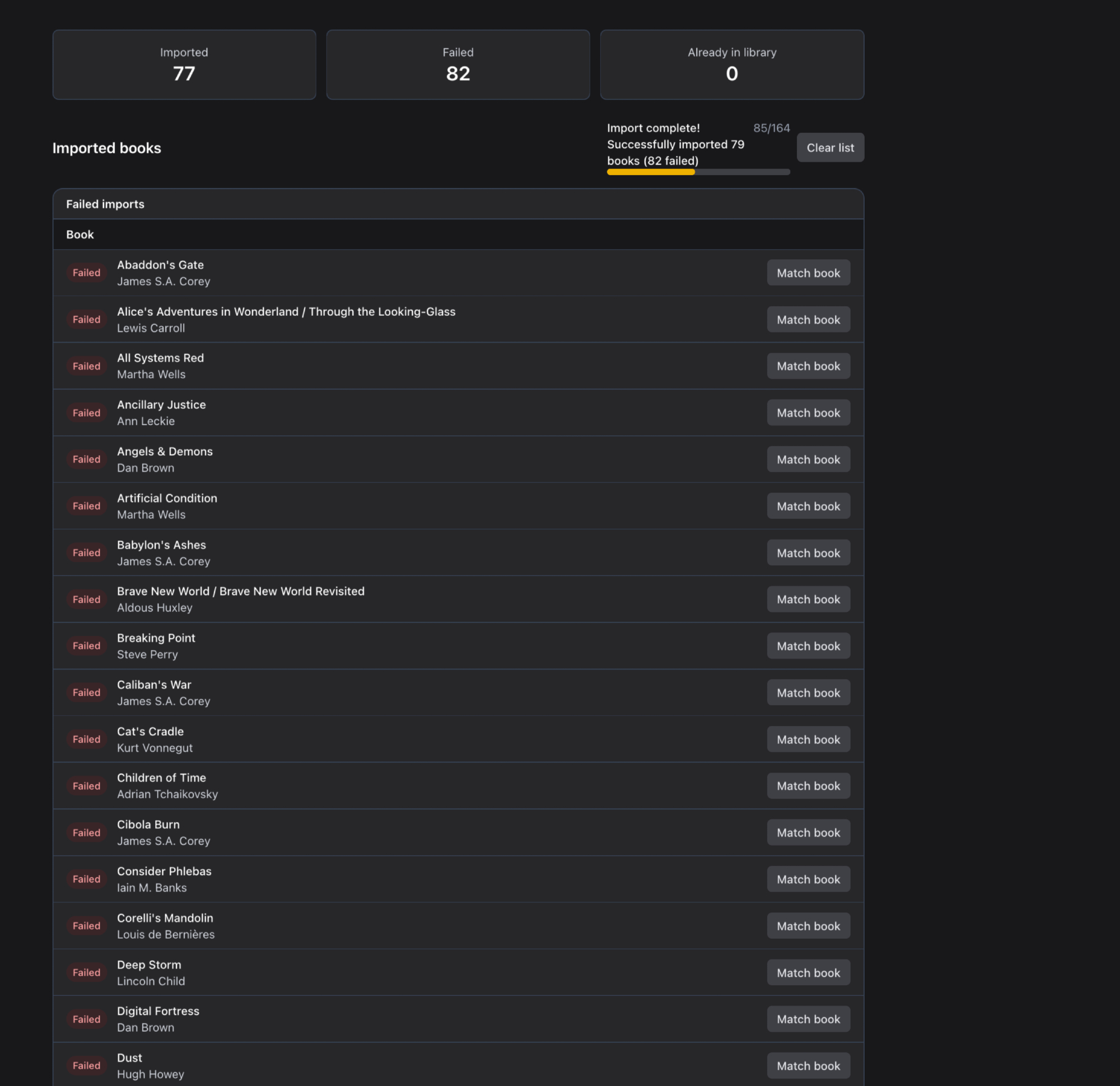Image resolution: width=1120 pixels, height=1086 pixels.
Task: Match the Brave New World book
Action: [x=808, y=599]
